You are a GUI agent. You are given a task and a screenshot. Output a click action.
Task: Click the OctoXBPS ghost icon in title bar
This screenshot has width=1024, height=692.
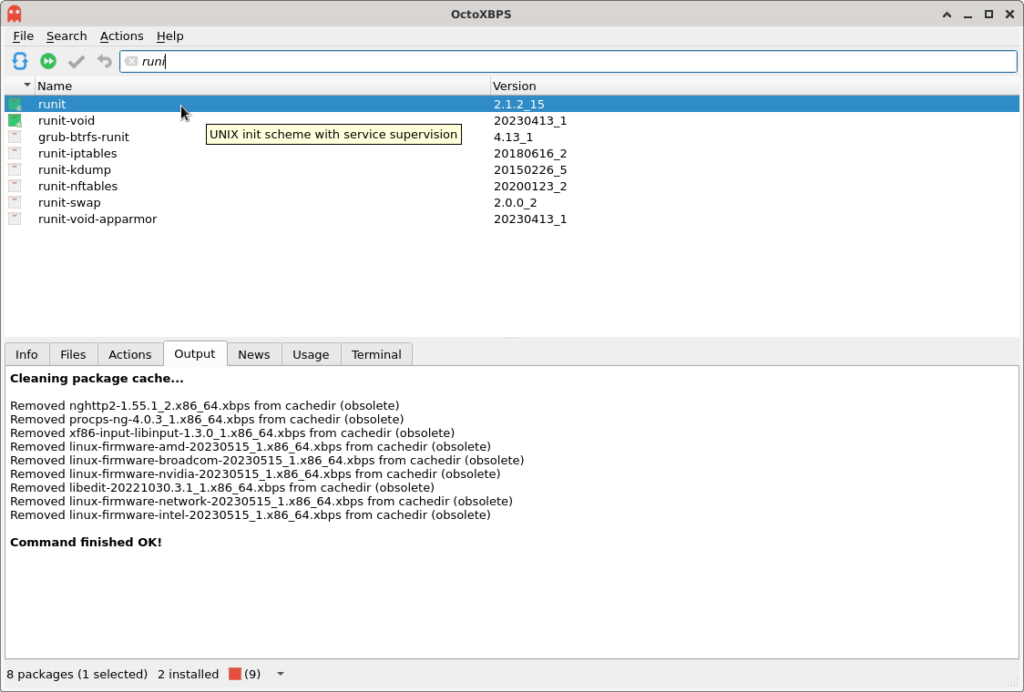coord(14,14)
